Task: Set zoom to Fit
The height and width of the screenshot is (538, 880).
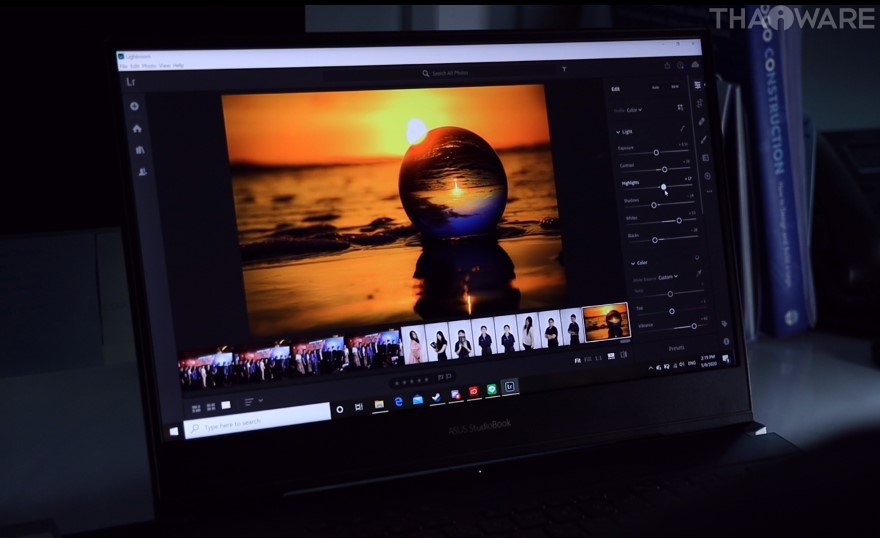Action: tap(578, 360)
